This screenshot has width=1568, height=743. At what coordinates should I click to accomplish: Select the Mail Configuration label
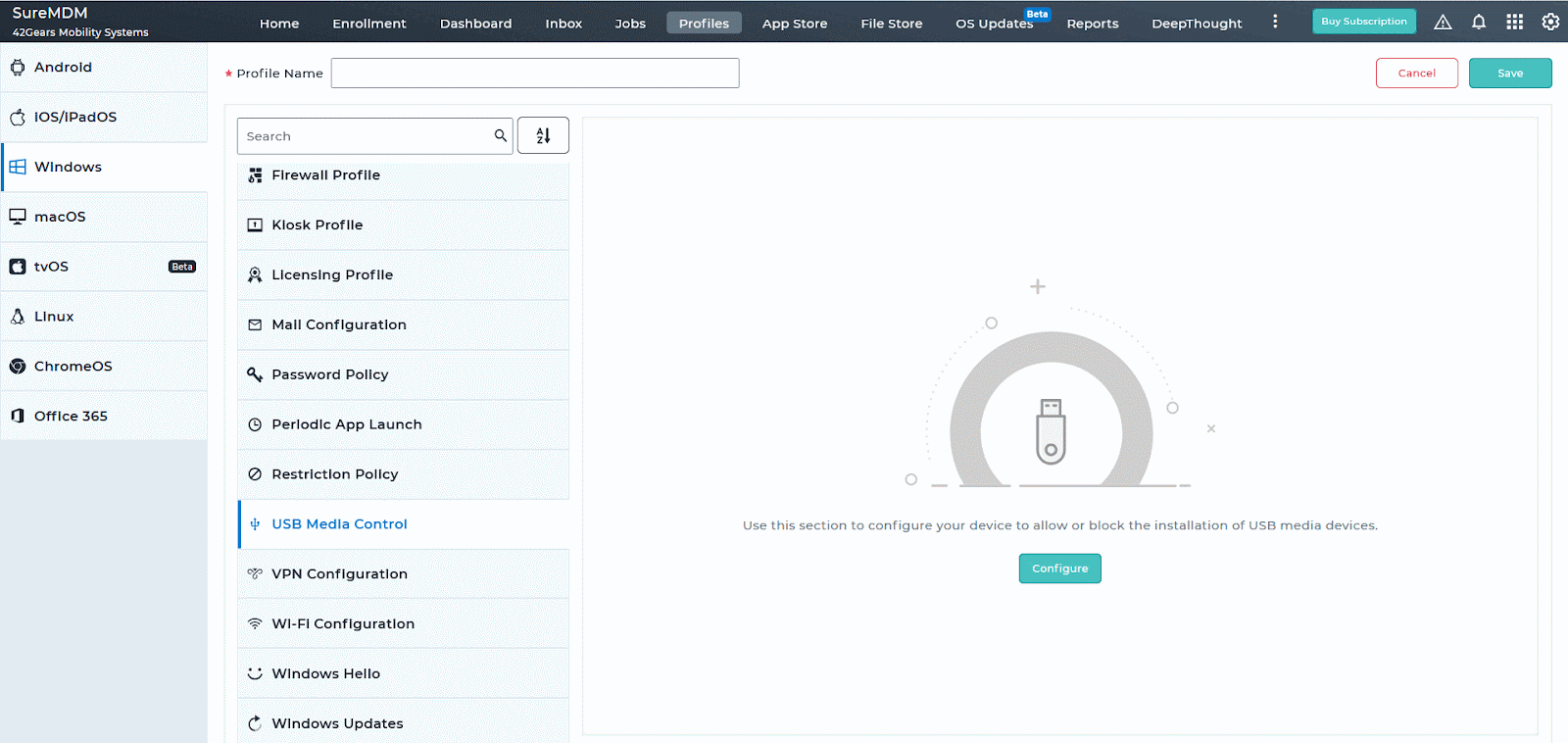(x=339, y=324)
